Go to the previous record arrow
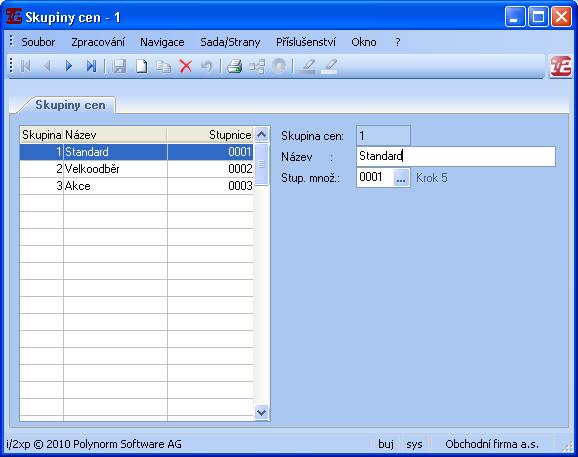Viewport: 578px width, 457px height. (47, 66)
